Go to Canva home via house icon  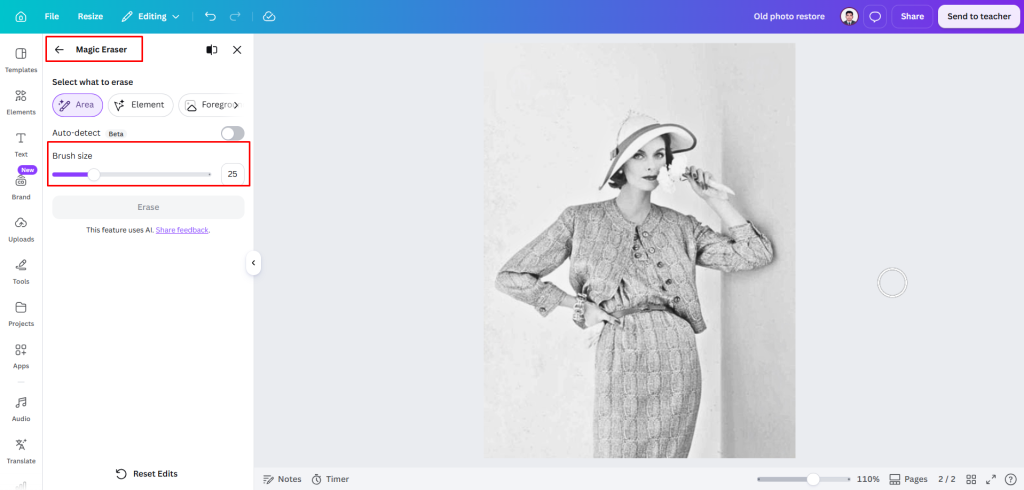click(21, 16)
